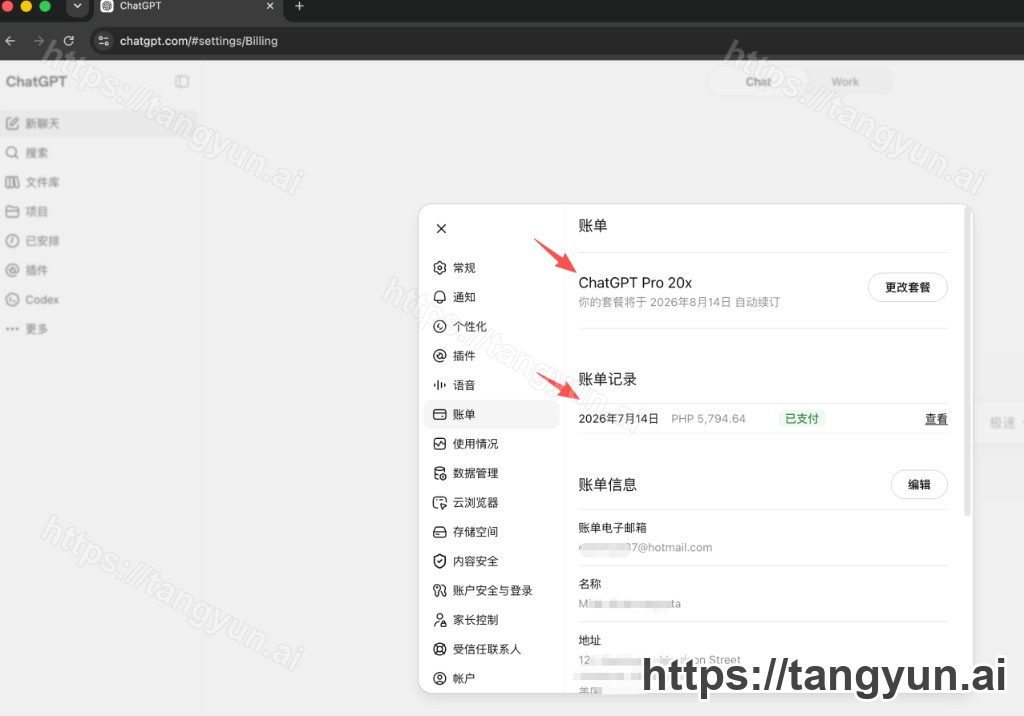This screenshot has width=1024, height=716.
Task: Select 个性化 personalization section
Action: pos(491,327)
